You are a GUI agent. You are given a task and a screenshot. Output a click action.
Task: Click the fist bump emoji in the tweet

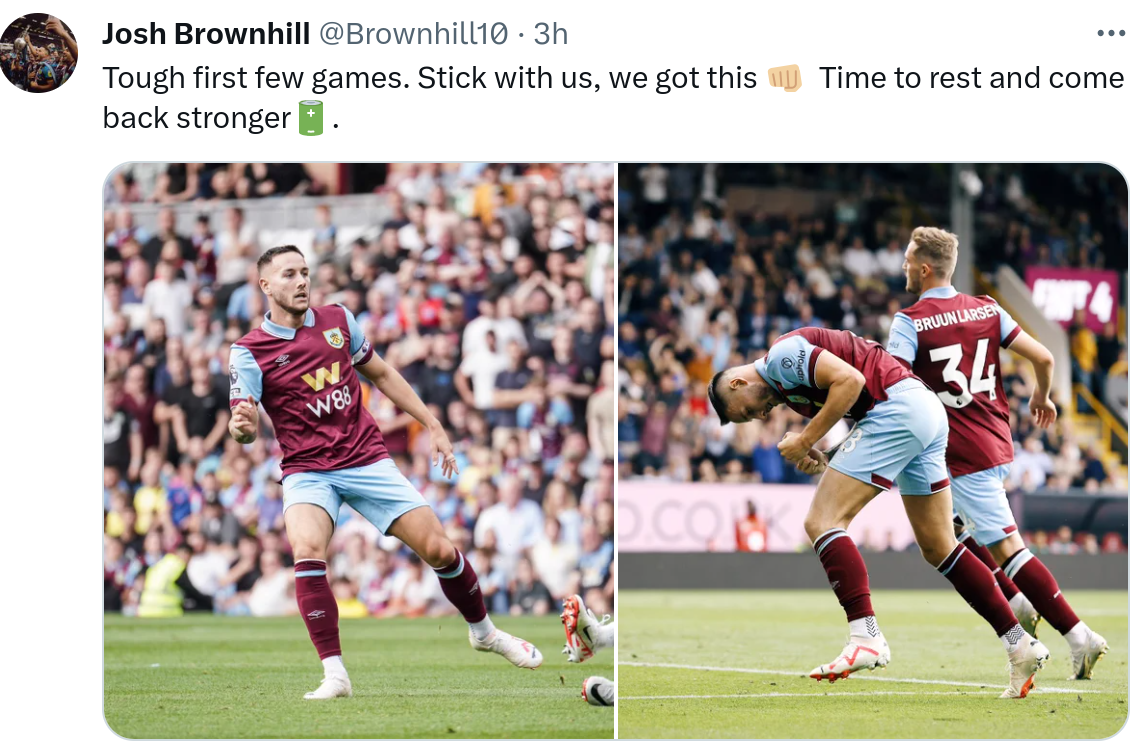785,78
